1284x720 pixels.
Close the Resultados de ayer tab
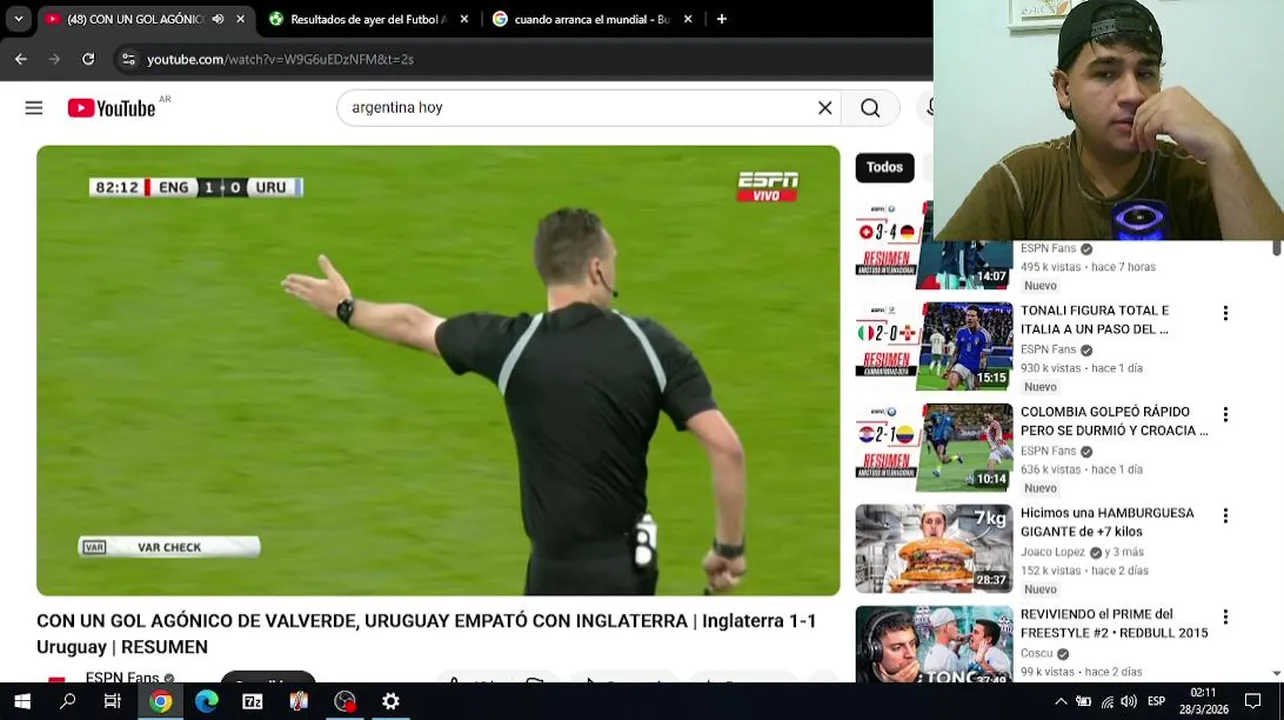pyautogui.click(x=464, y=19)
